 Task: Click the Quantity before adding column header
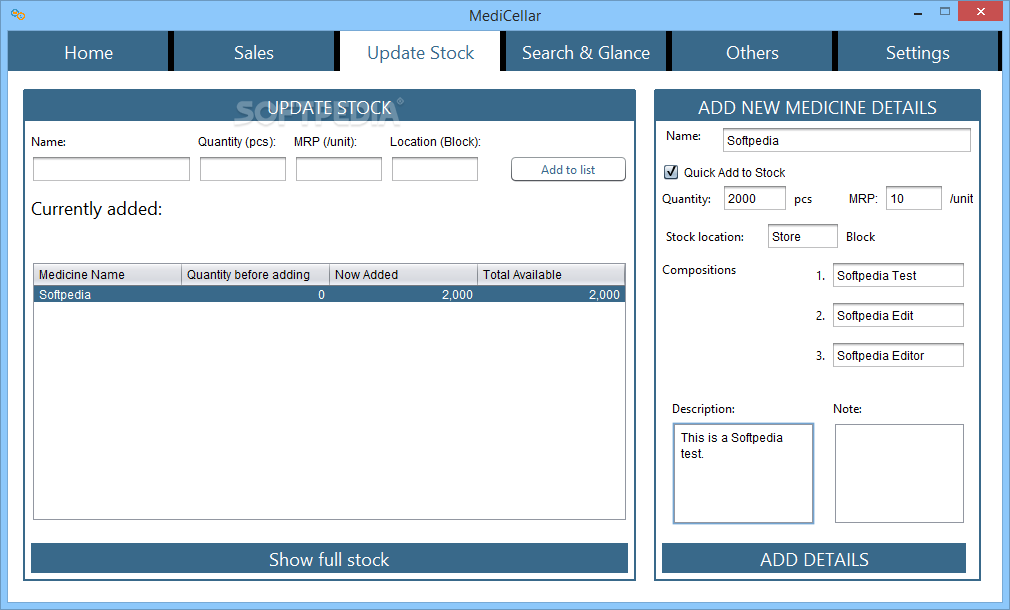coord(256,274)
